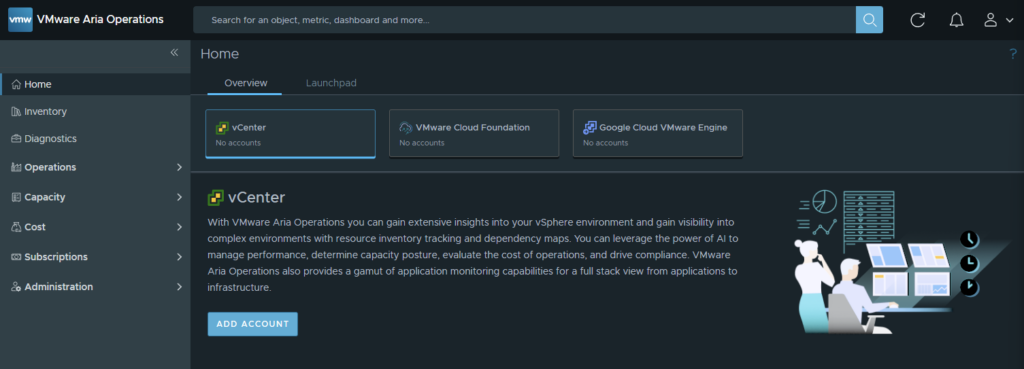
Task: Switch to the Overview tab
Action: coord(246,83)
